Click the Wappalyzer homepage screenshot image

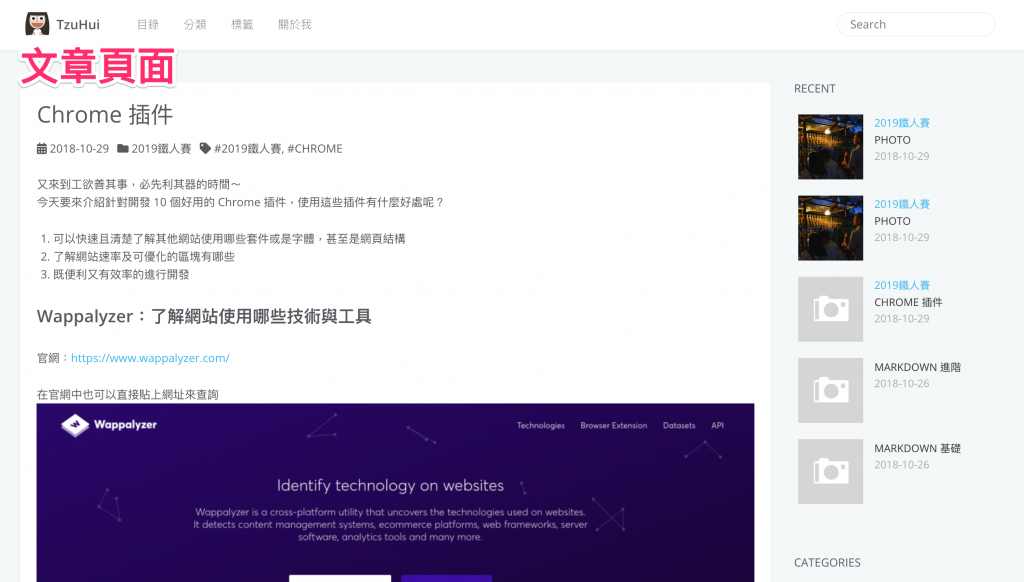tap(395, 493)
